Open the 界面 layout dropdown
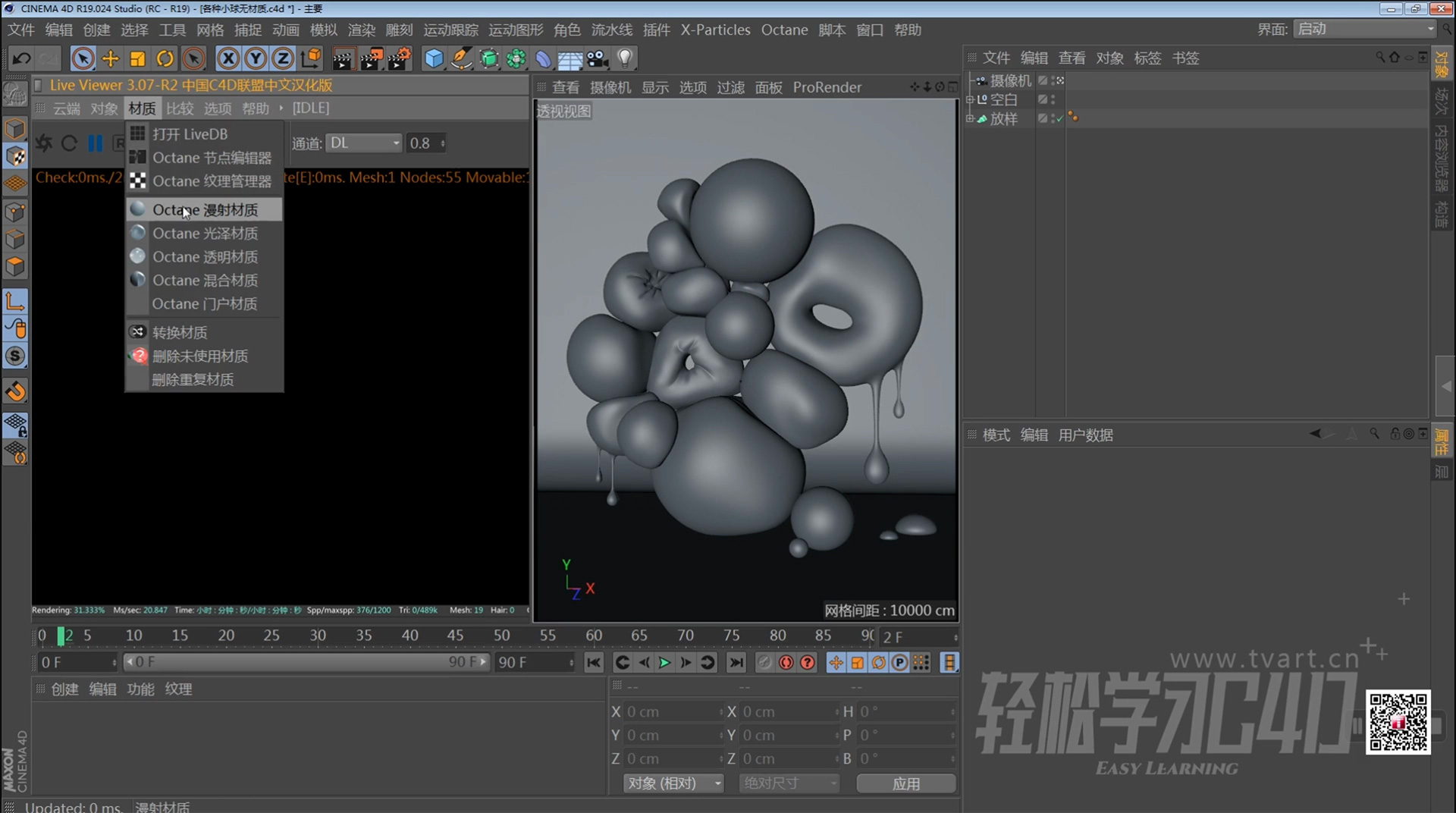 coord(1364,29)
